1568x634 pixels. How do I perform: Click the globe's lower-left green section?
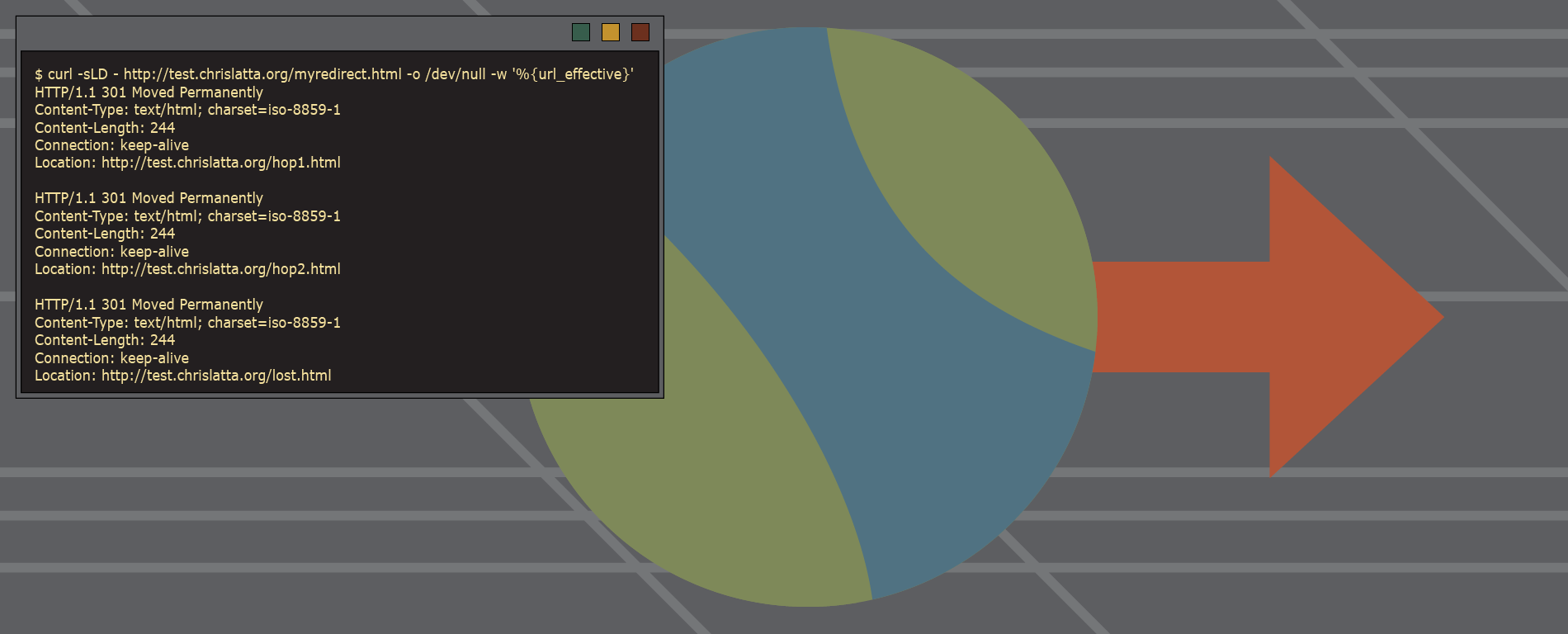(x=701, y=462)
